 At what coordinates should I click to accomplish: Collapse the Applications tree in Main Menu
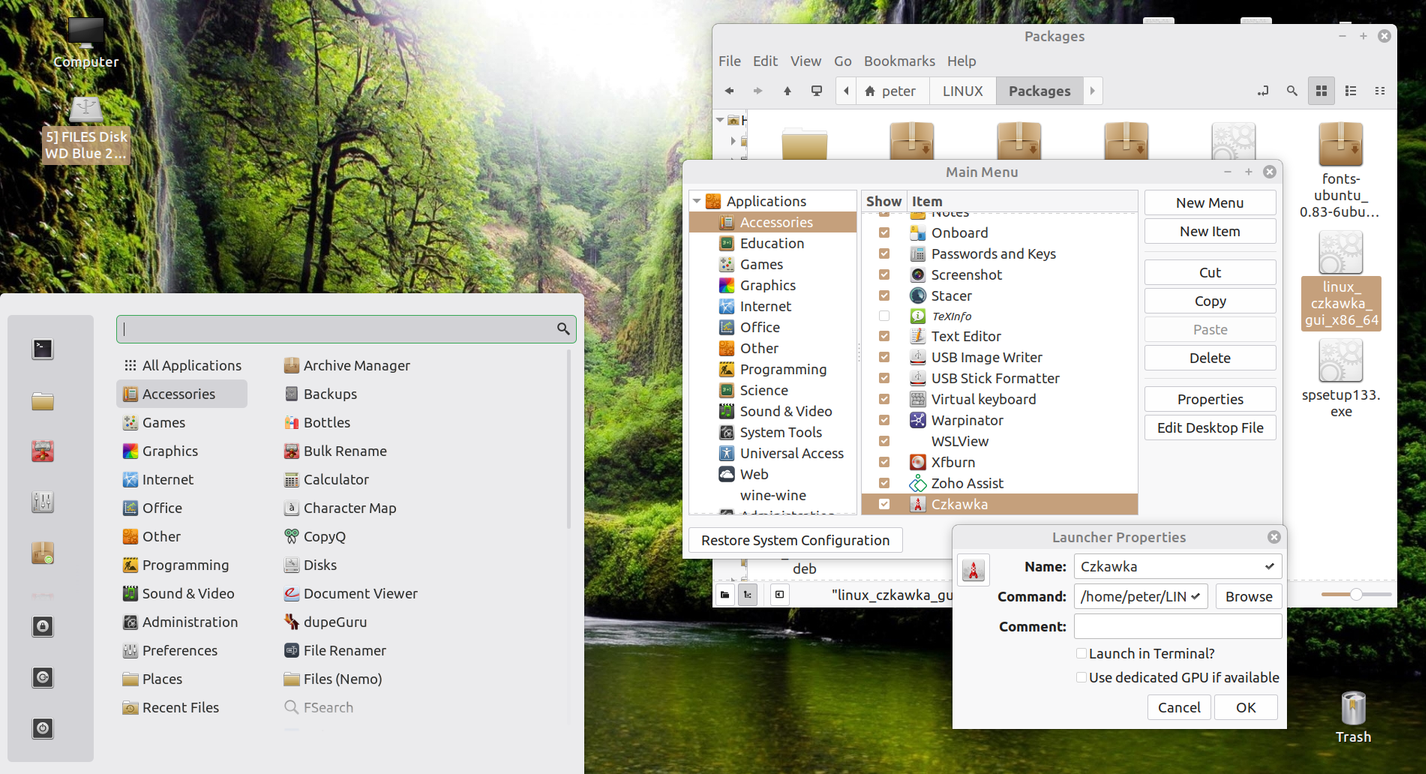tap(697, 201)
